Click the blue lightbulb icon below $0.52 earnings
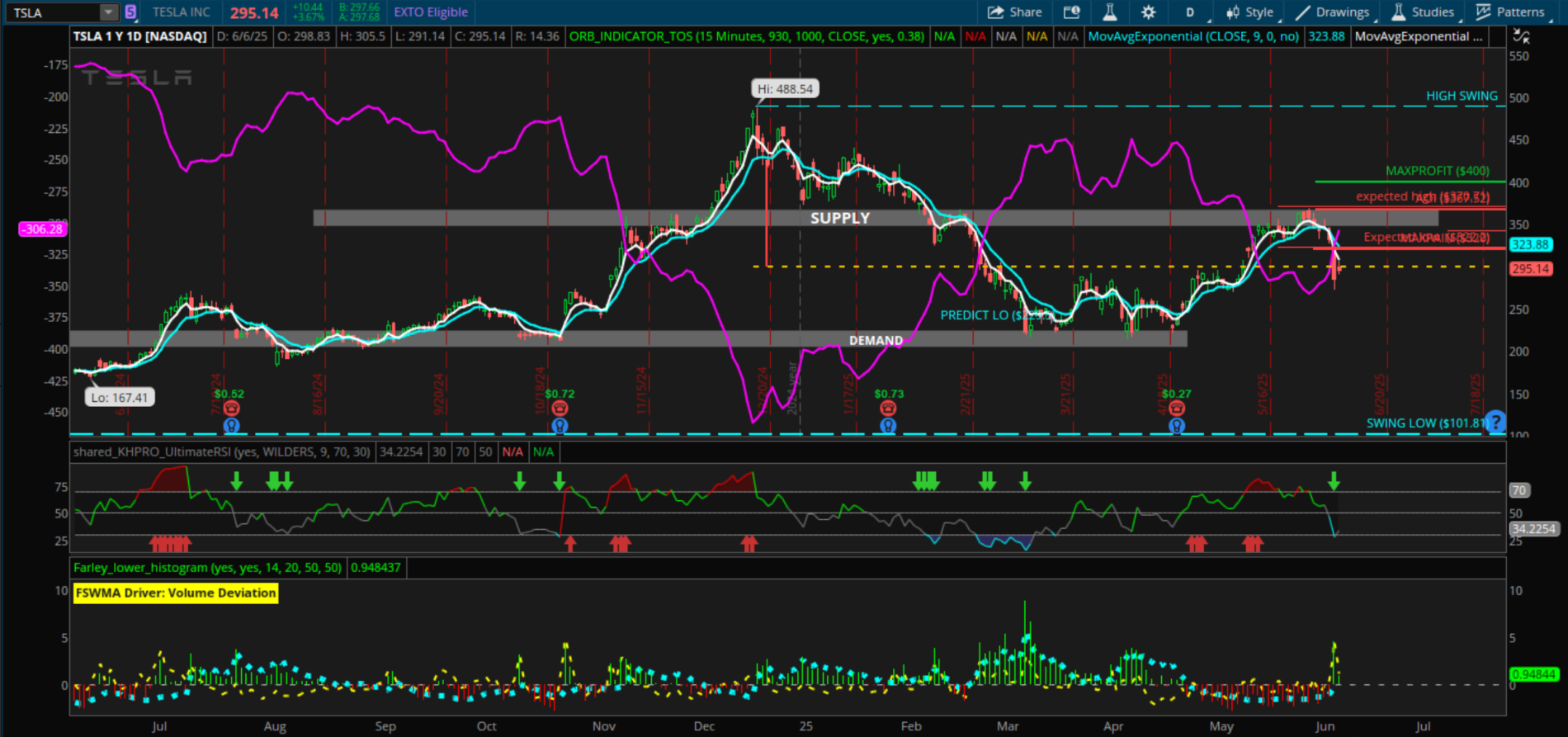 coord(231,426)
